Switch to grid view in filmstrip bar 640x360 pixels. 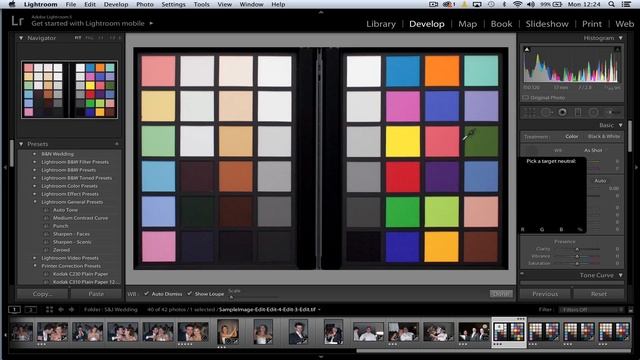pyautogui.click(x=49, y=309)
